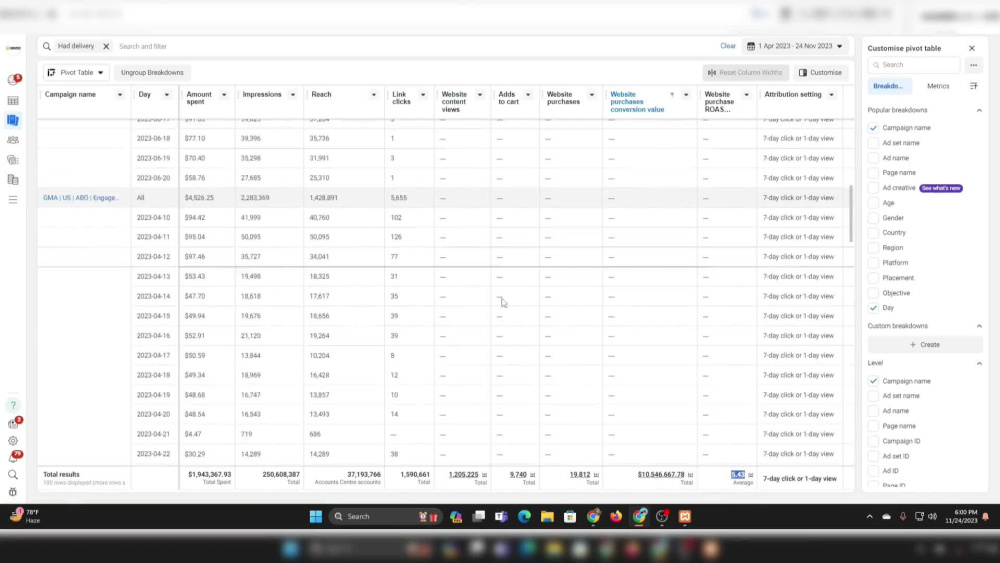Open the Windows Start button
Viewport: 1000px width, 563px height.
click(x=316, y=516)
